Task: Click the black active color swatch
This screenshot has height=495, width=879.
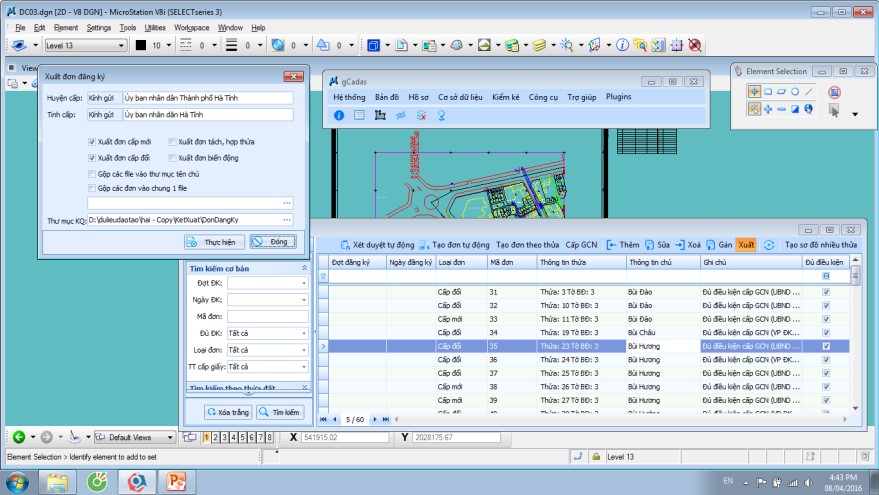Action: 141,45
